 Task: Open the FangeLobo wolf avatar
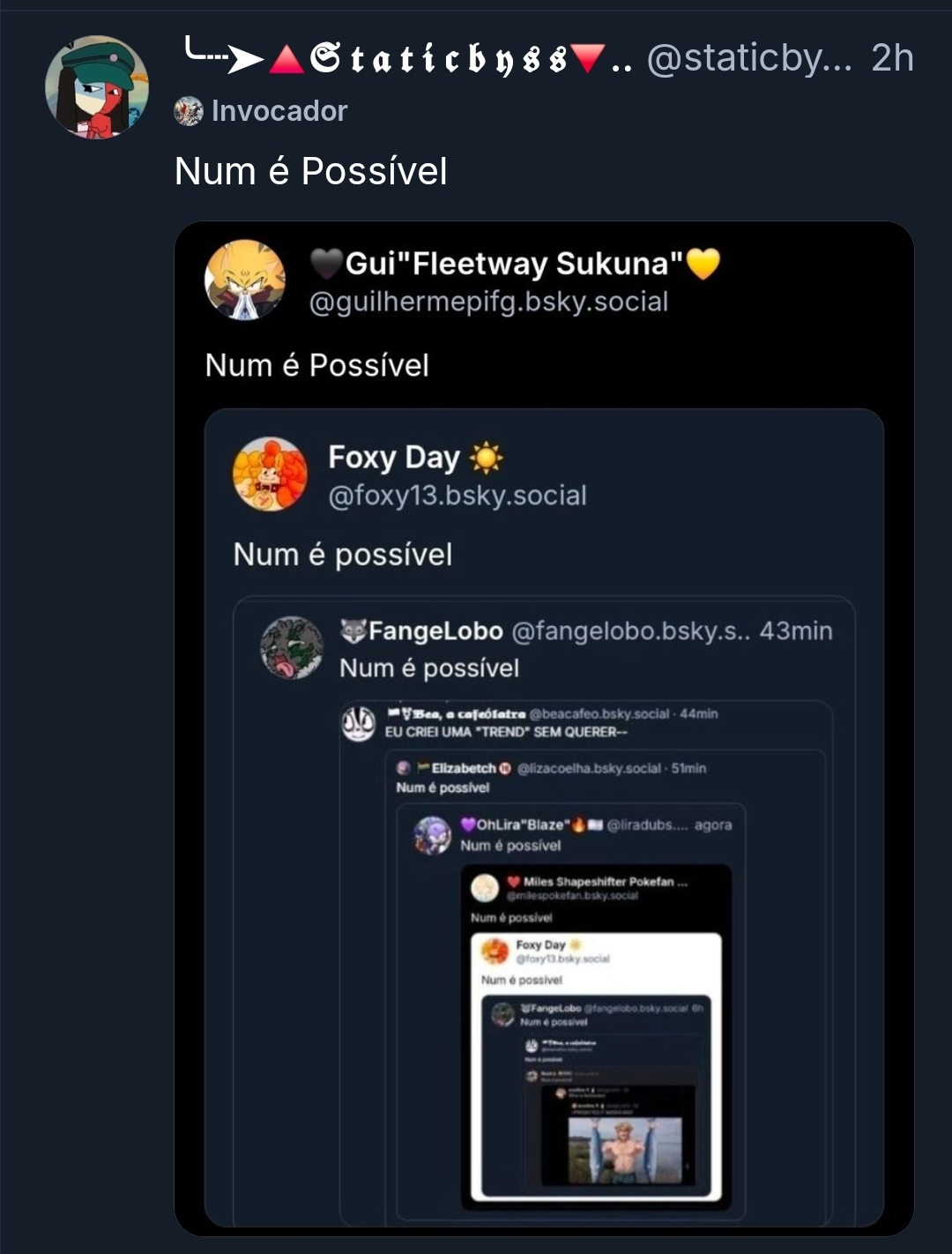pos(292,647)
